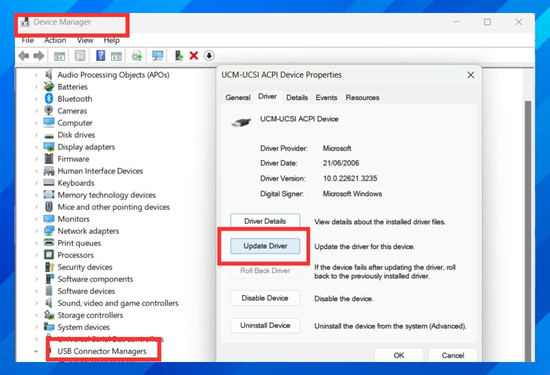Expand the Bluetooth chevron
This screenshot has height=375, width=550.
pos(36,99)
